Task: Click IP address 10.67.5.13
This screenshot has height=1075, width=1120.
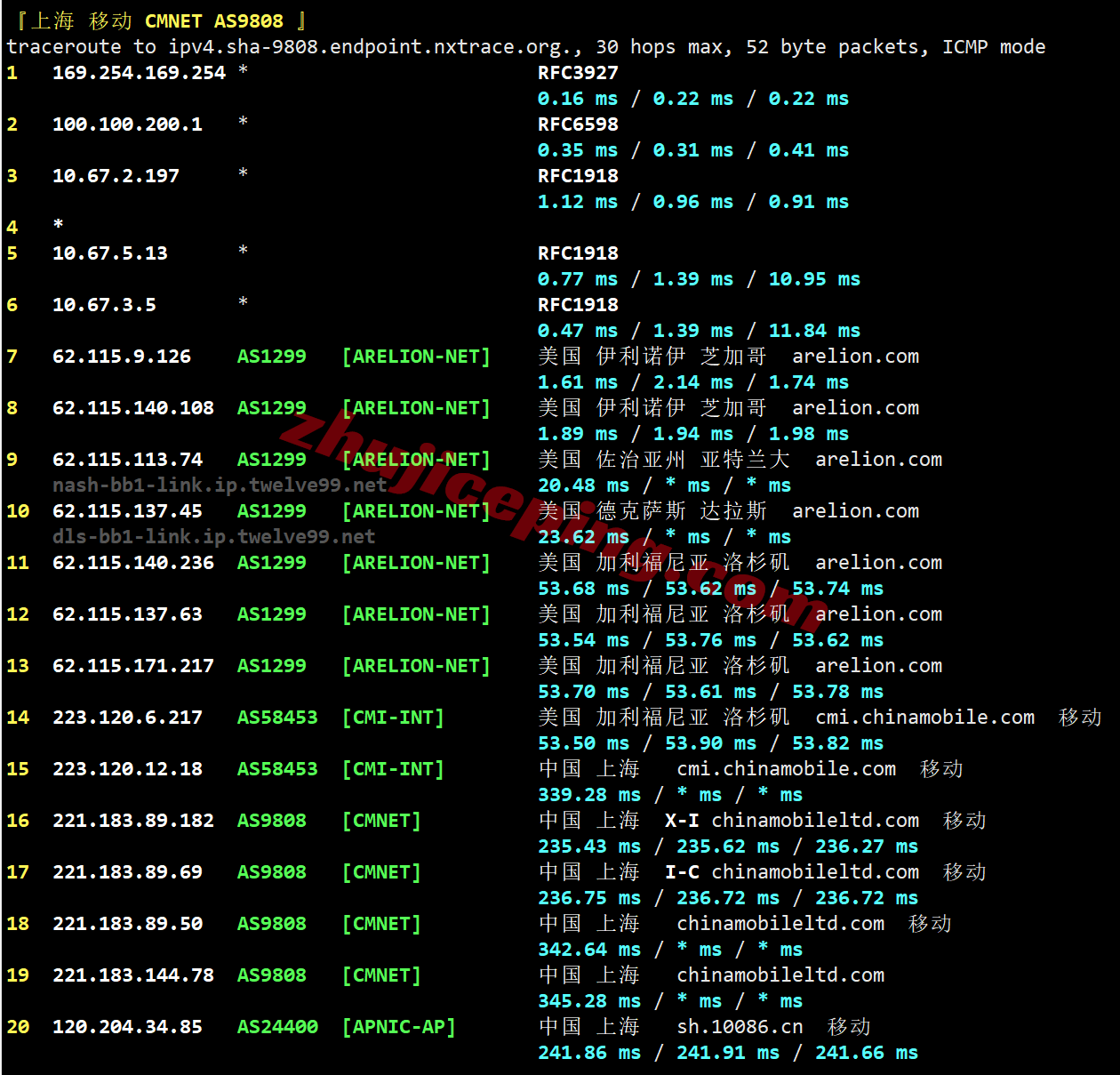Action: (110, 253)
